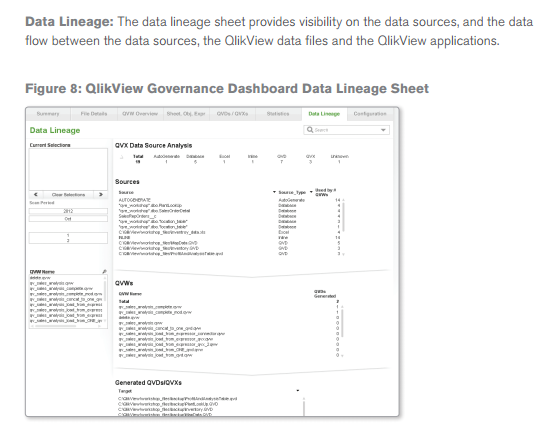The image size is (545, 433).
Task: Open the QVW Overview tab
Action: pyautogui.click(x=140, y=114)
